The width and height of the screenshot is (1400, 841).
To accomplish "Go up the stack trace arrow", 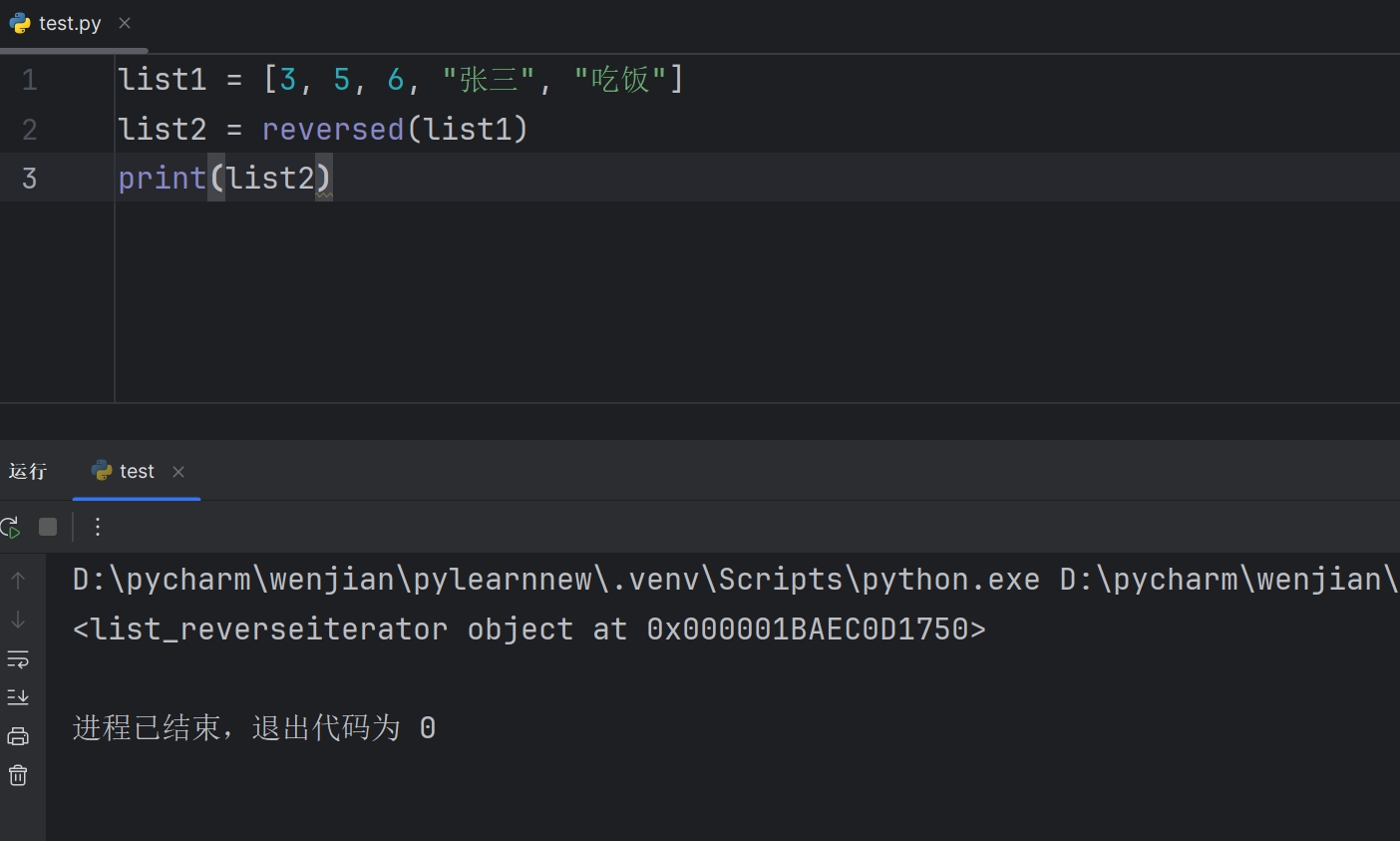I will (x=18, y=581).
